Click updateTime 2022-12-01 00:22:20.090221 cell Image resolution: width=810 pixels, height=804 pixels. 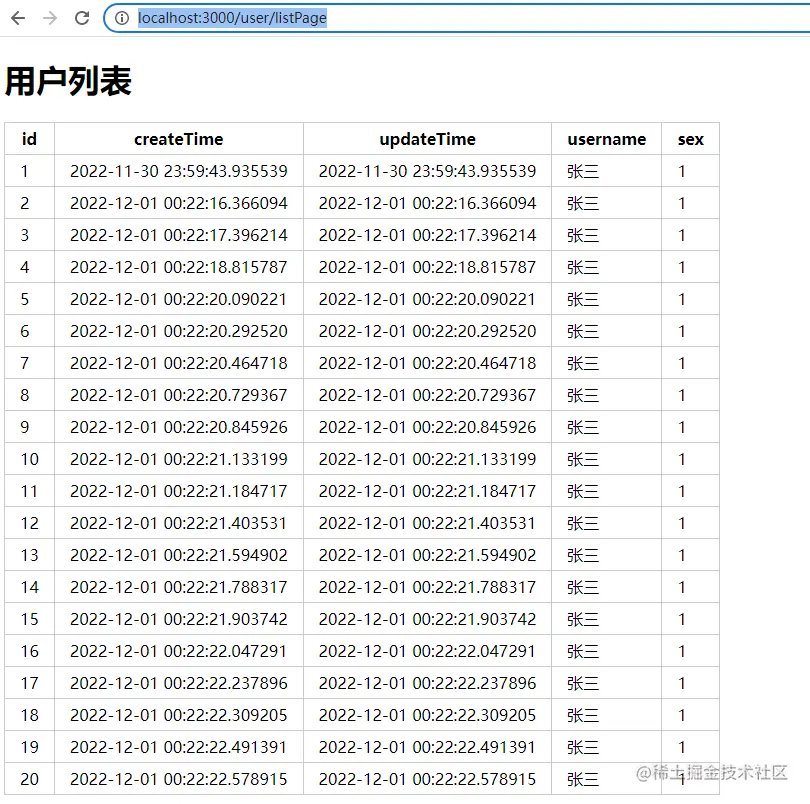coord(427,299)
